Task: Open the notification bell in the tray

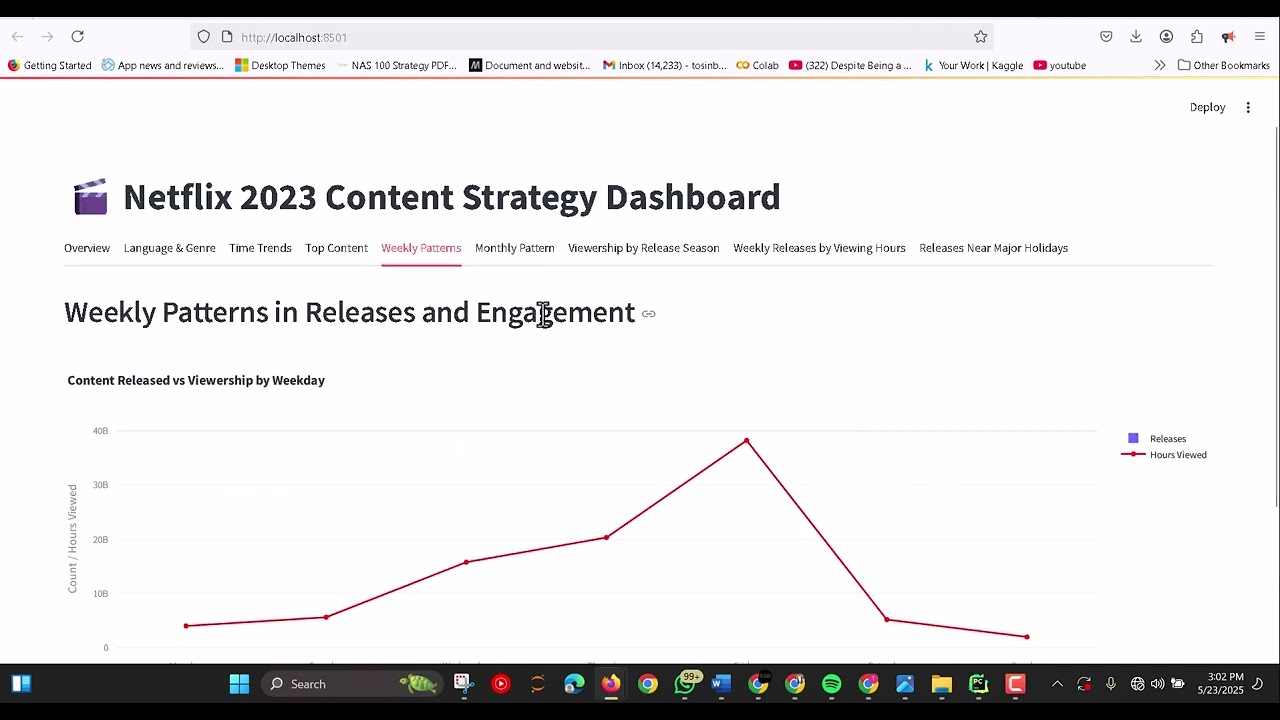Action: (x=1257, y=684)
